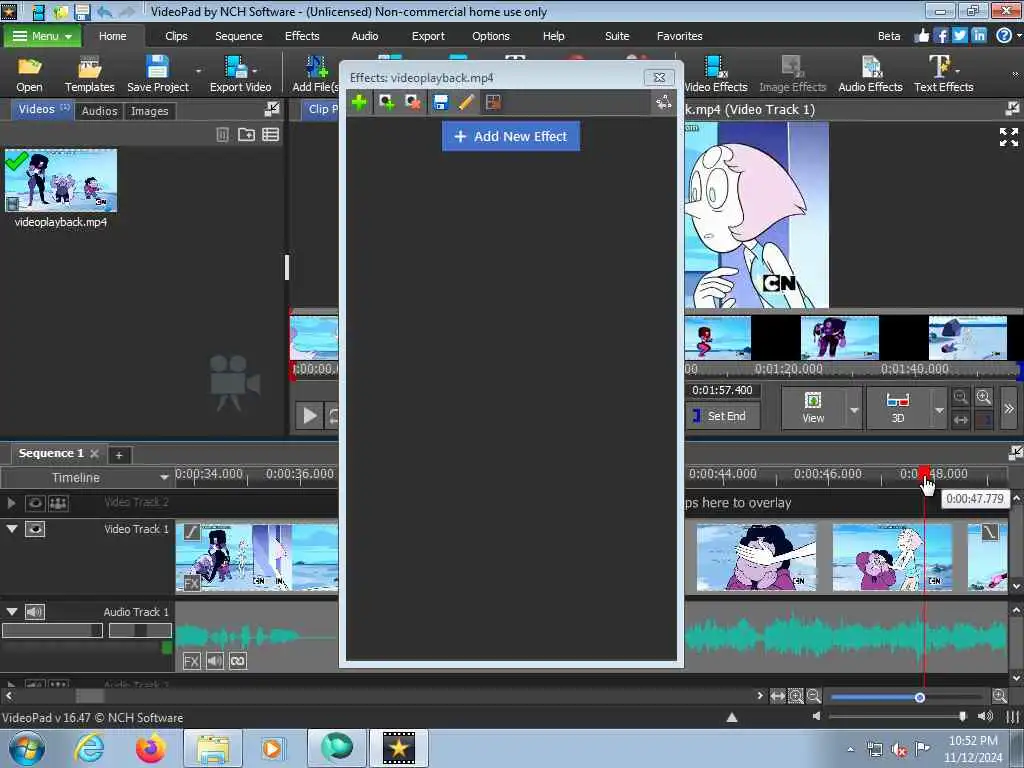Click the add effect chain icon
1024x768 pixels.
[x=387, y=102]
